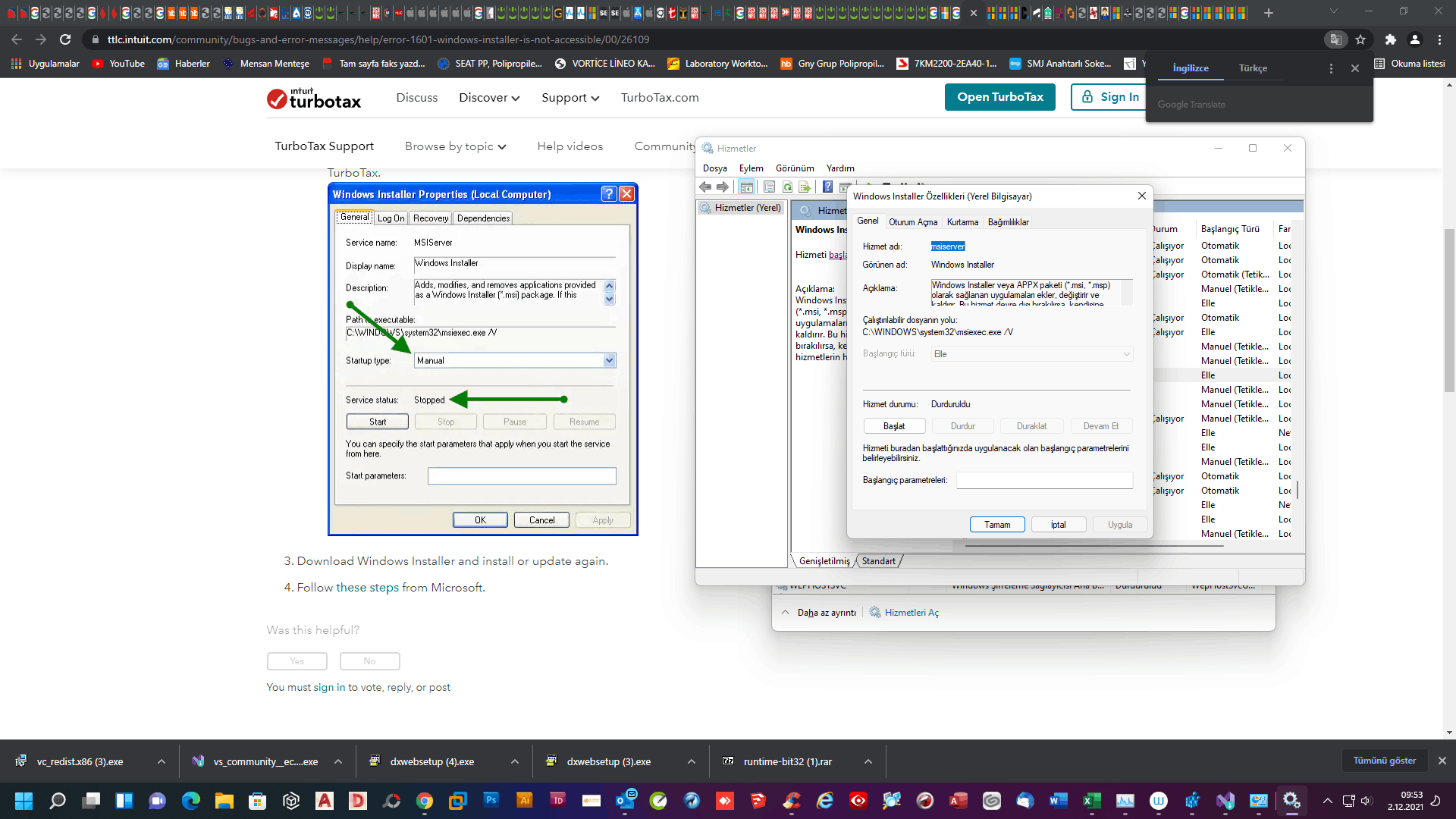The image size is (1456, 819).
Task: Open the Hizmetleri Aç link
Action: [912, 613]
